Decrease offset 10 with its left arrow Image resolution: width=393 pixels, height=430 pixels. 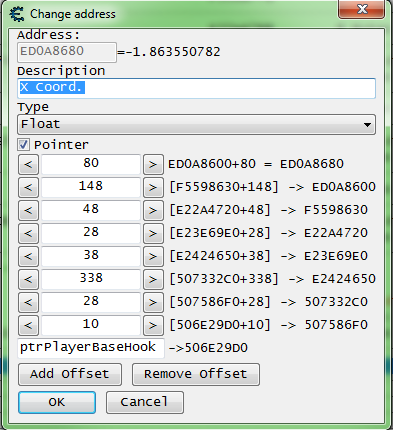(28, 325)
